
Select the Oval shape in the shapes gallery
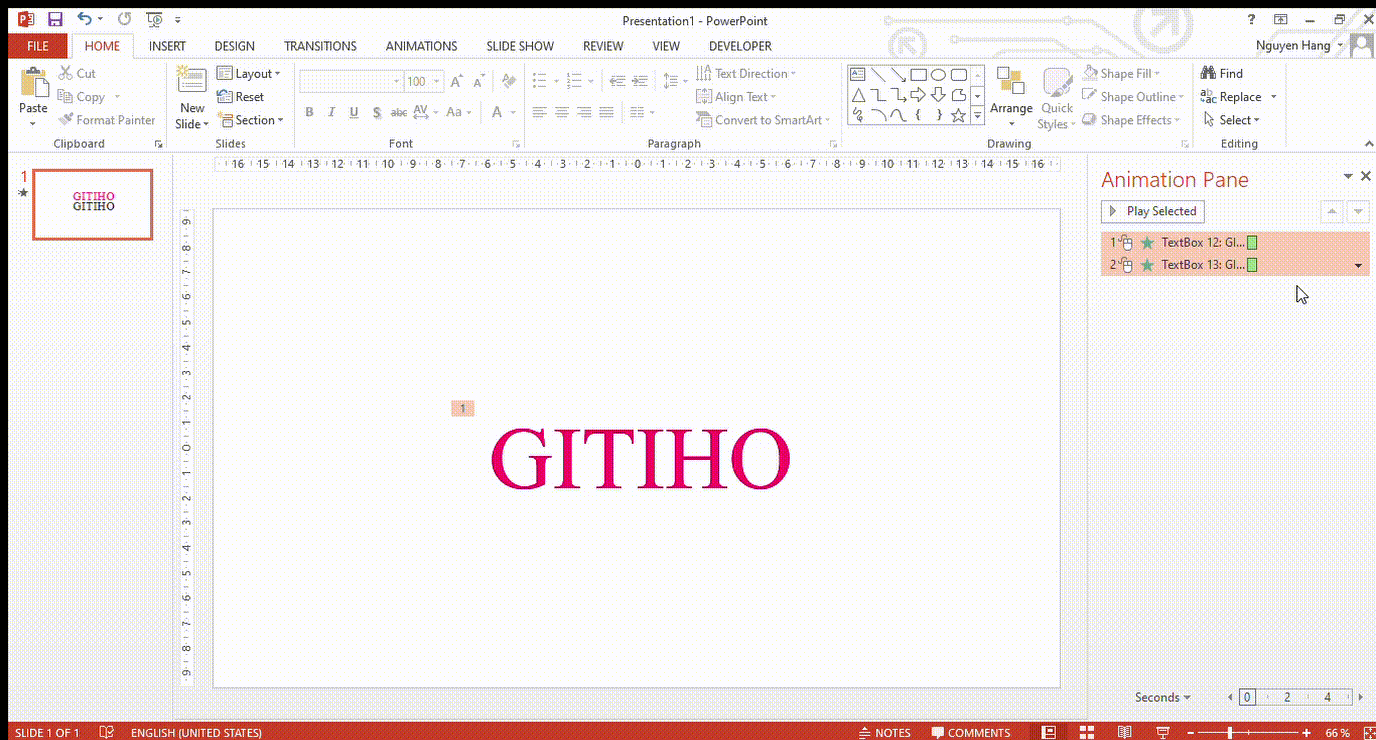point(938,74)
